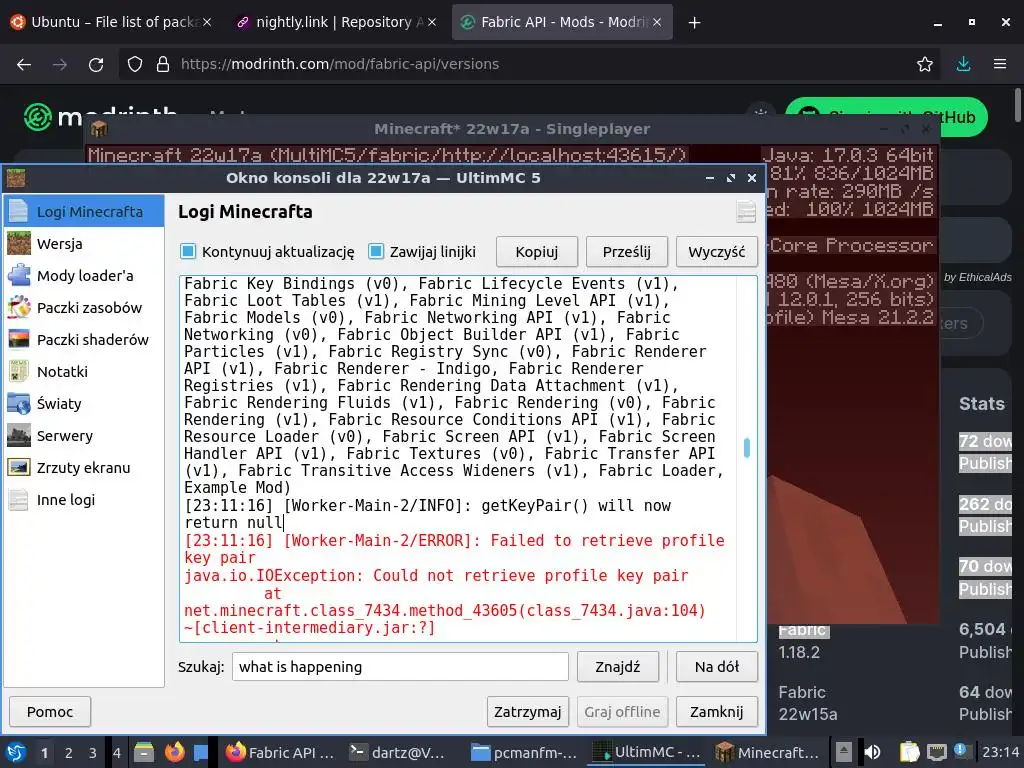The image size is (1024, 768).
Task: Open Mody loader'a page
Action: point(84,276)
